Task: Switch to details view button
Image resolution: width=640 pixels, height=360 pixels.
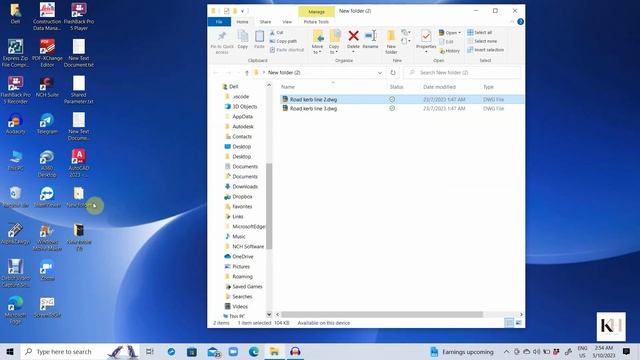Action: [509, 323]
